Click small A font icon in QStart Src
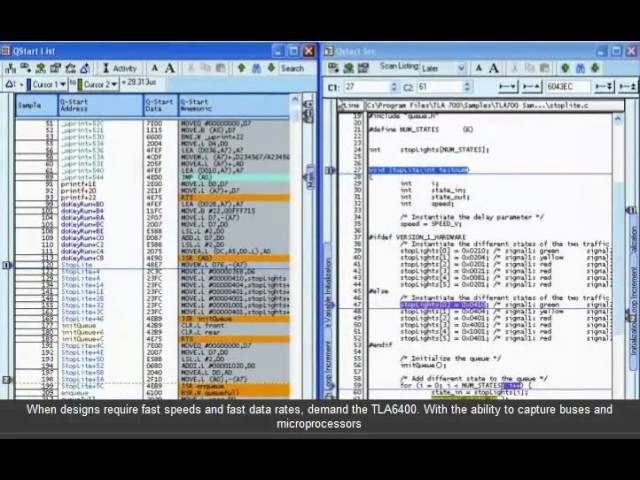The image size is (640, 480). (x=479, y=68)
